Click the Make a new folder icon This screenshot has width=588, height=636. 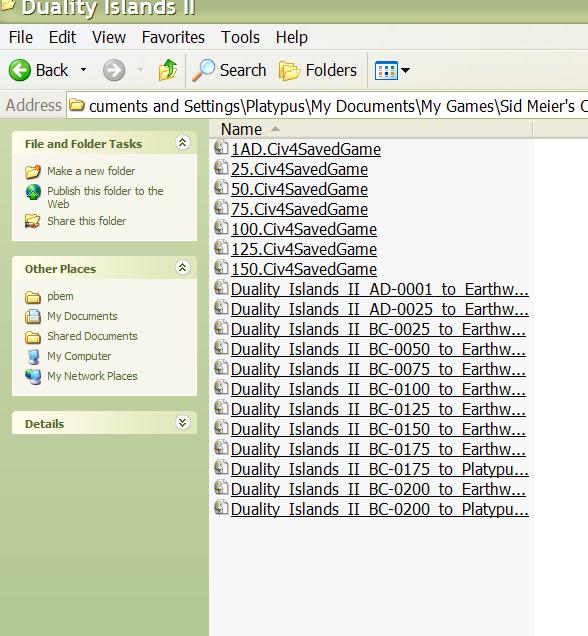click(33, 172)
